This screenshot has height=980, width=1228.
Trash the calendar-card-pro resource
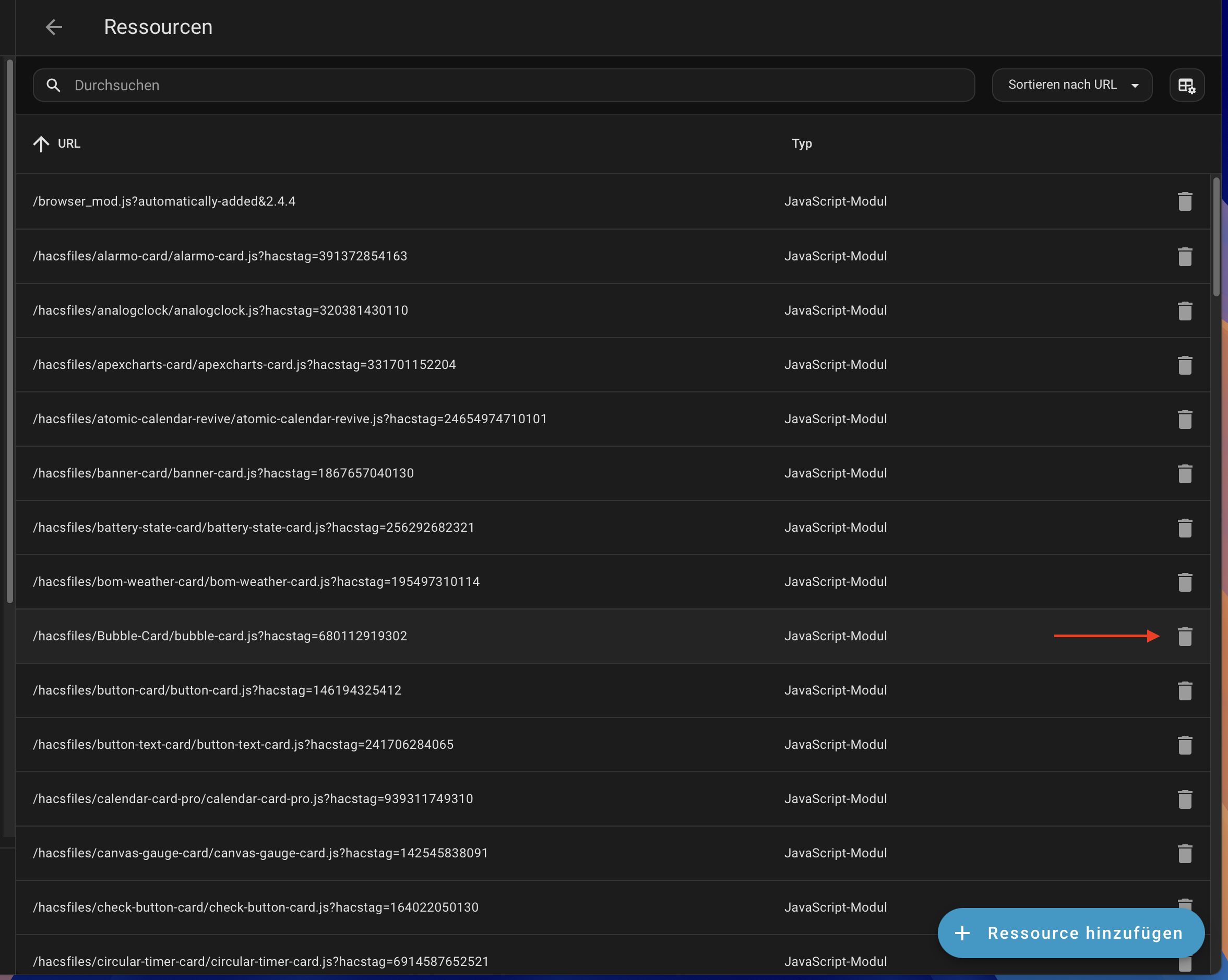[1185, 799]
